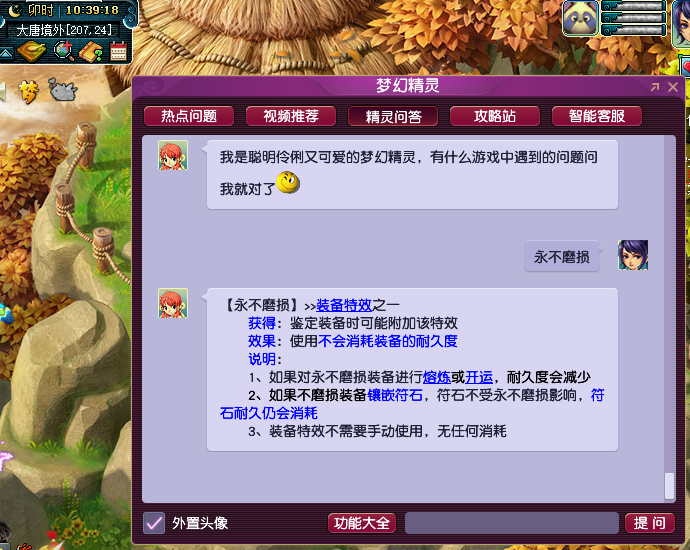Screen dimensions: 690x550
Task: Click the gray flying pig icon
Action: click(x=63, y=90)
